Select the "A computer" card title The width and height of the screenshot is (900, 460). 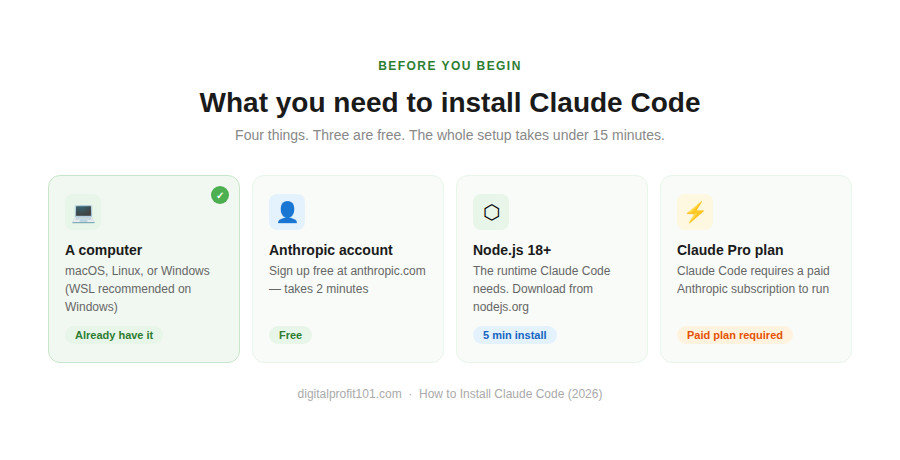104,250
